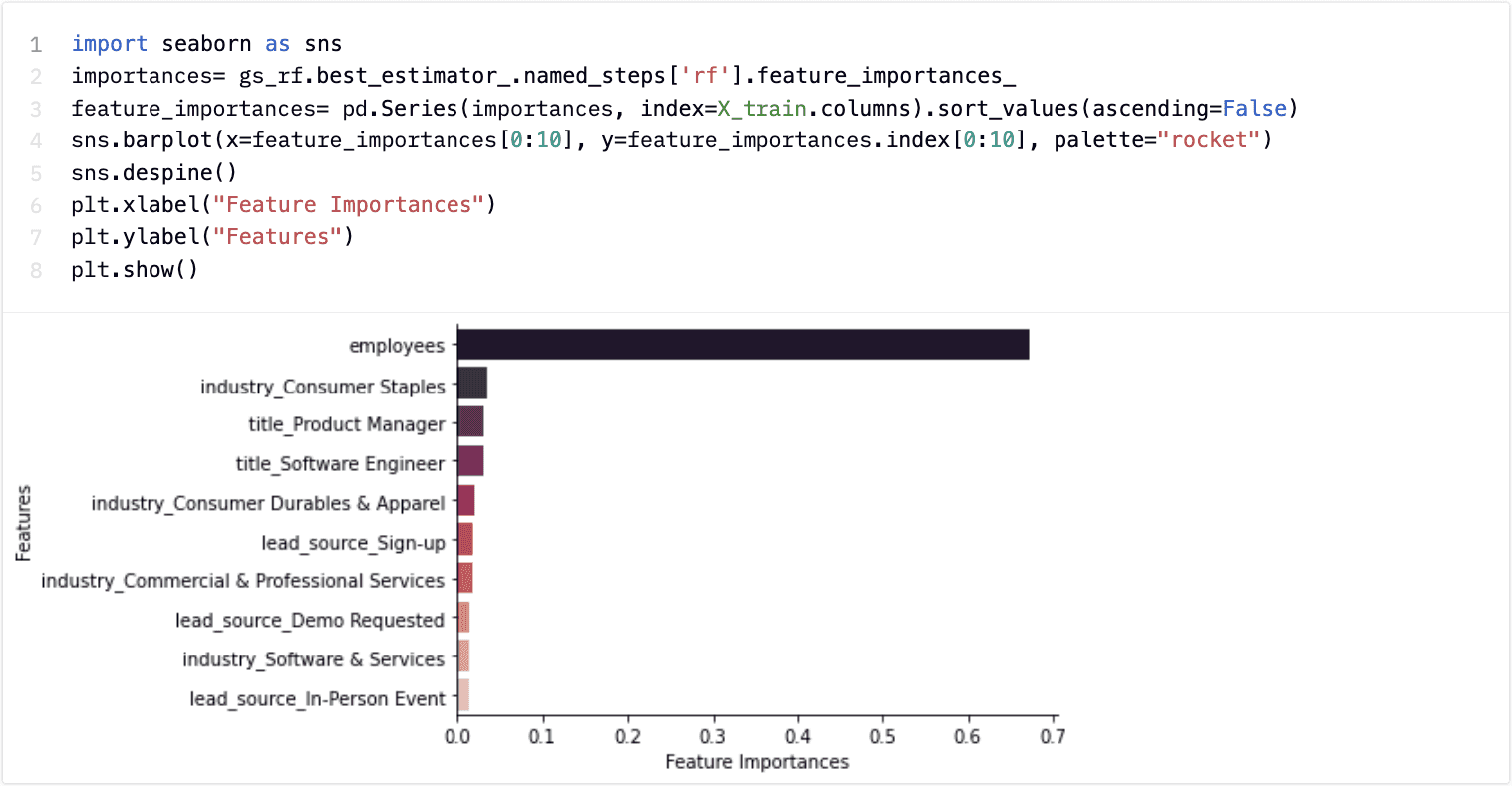Click the 'industry_Consumer Staples' bar
Image resolution: width=1512 pixels, height=786 pixels.
[x=472, y=384]
